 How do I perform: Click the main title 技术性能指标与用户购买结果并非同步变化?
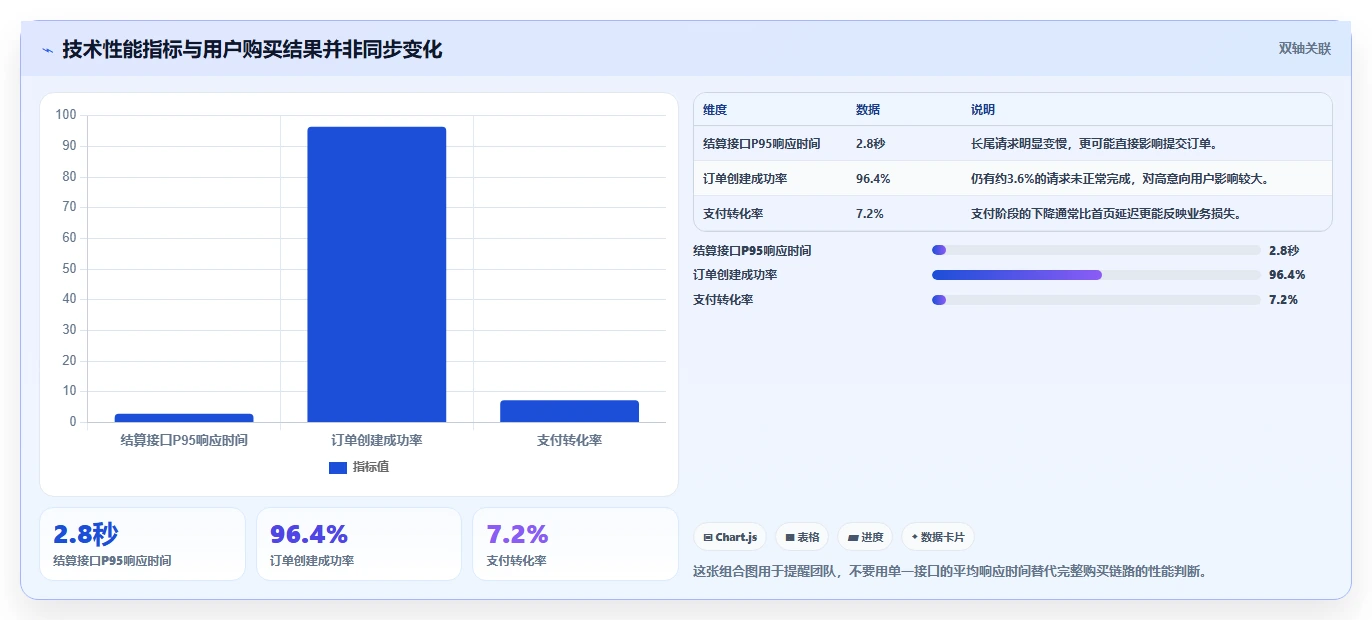(x=252, y=49)
